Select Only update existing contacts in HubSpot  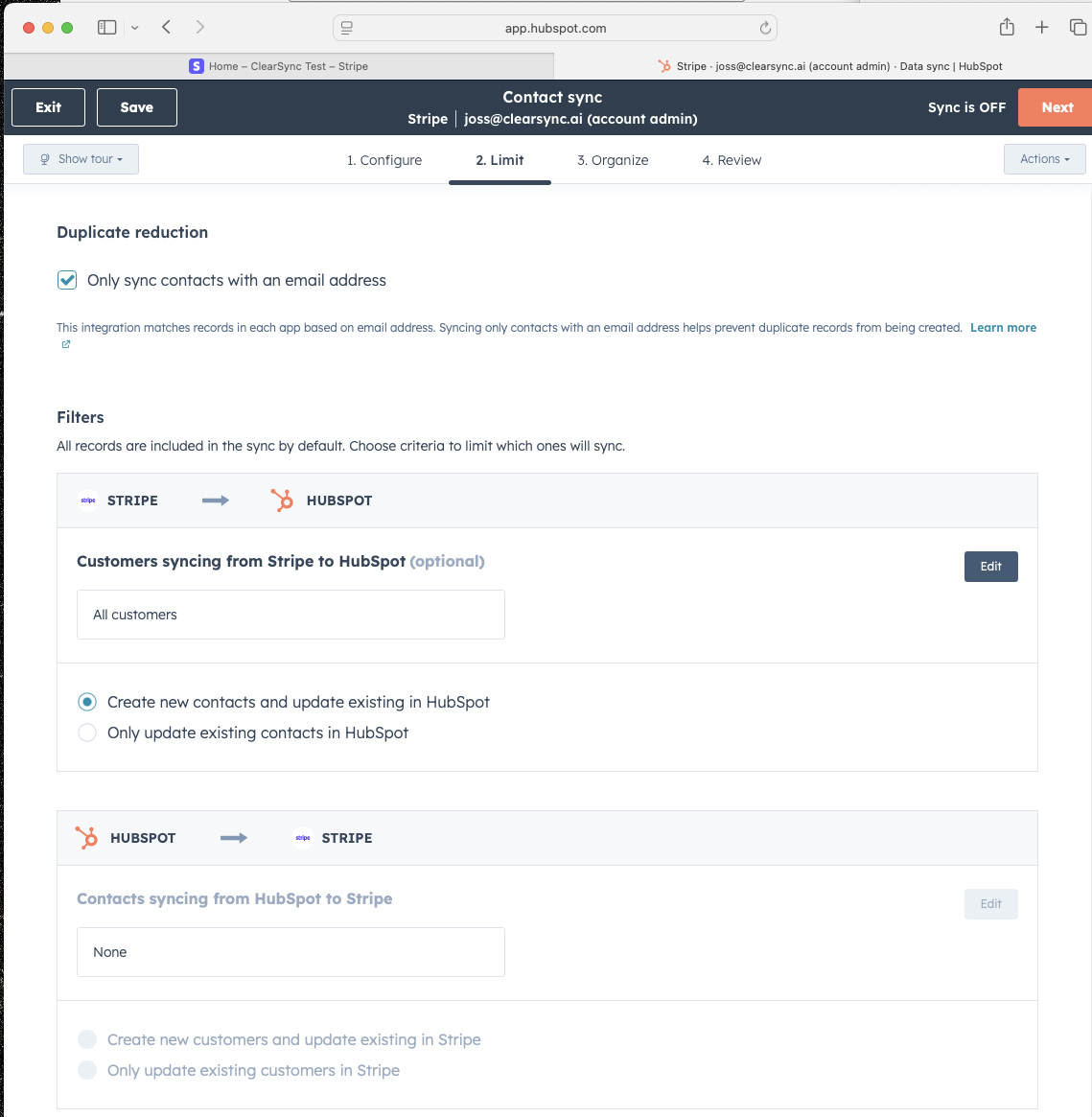coord(87,733)
